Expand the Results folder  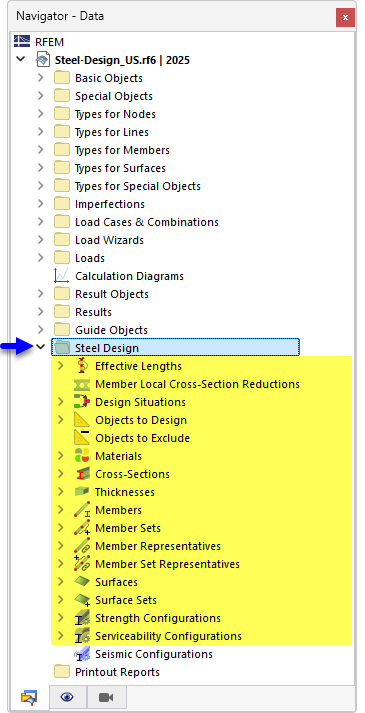pyautogui.click(x=41, y=312)
